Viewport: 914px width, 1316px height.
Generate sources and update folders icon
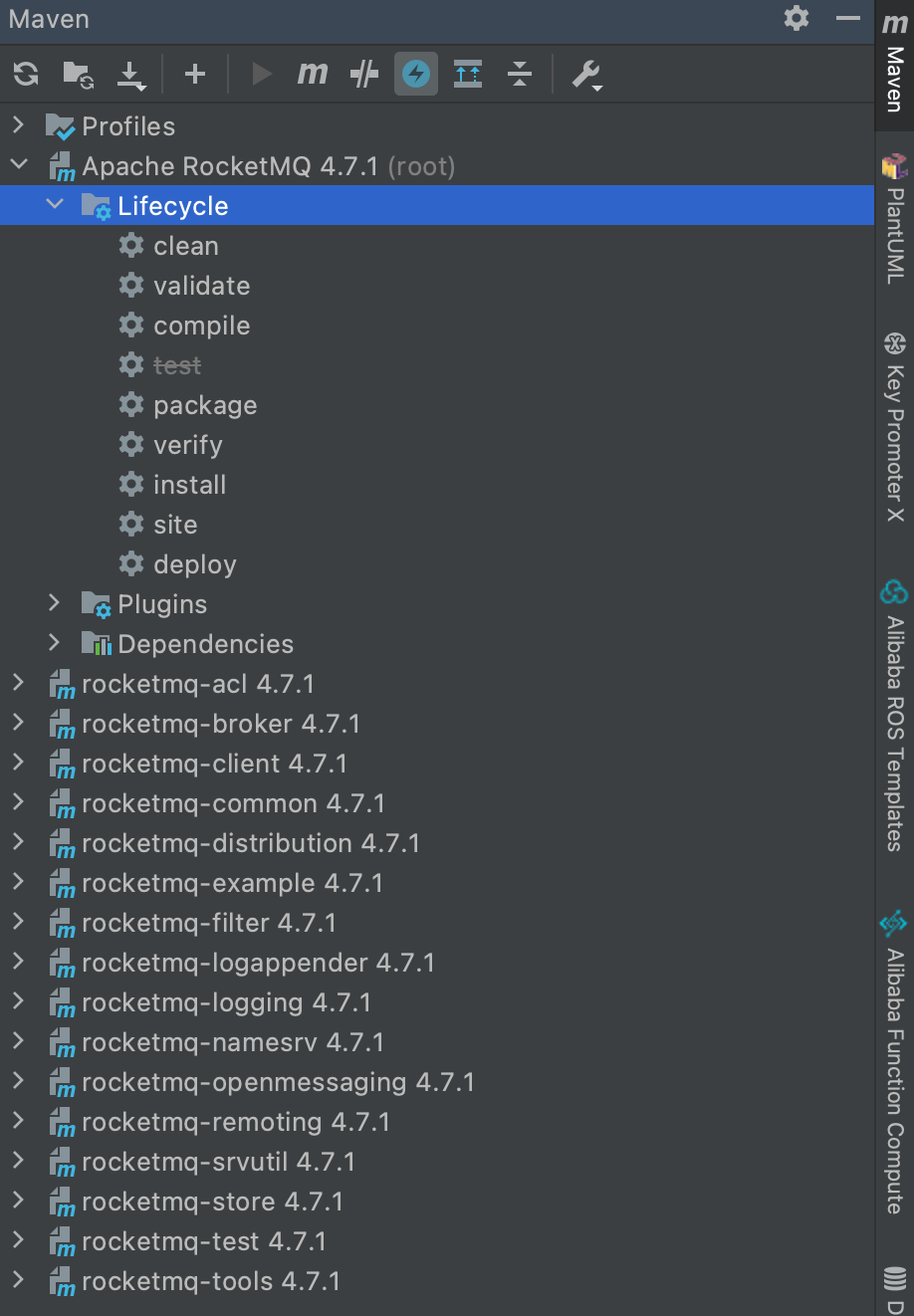pyautogui.click(x=78, y=74)
